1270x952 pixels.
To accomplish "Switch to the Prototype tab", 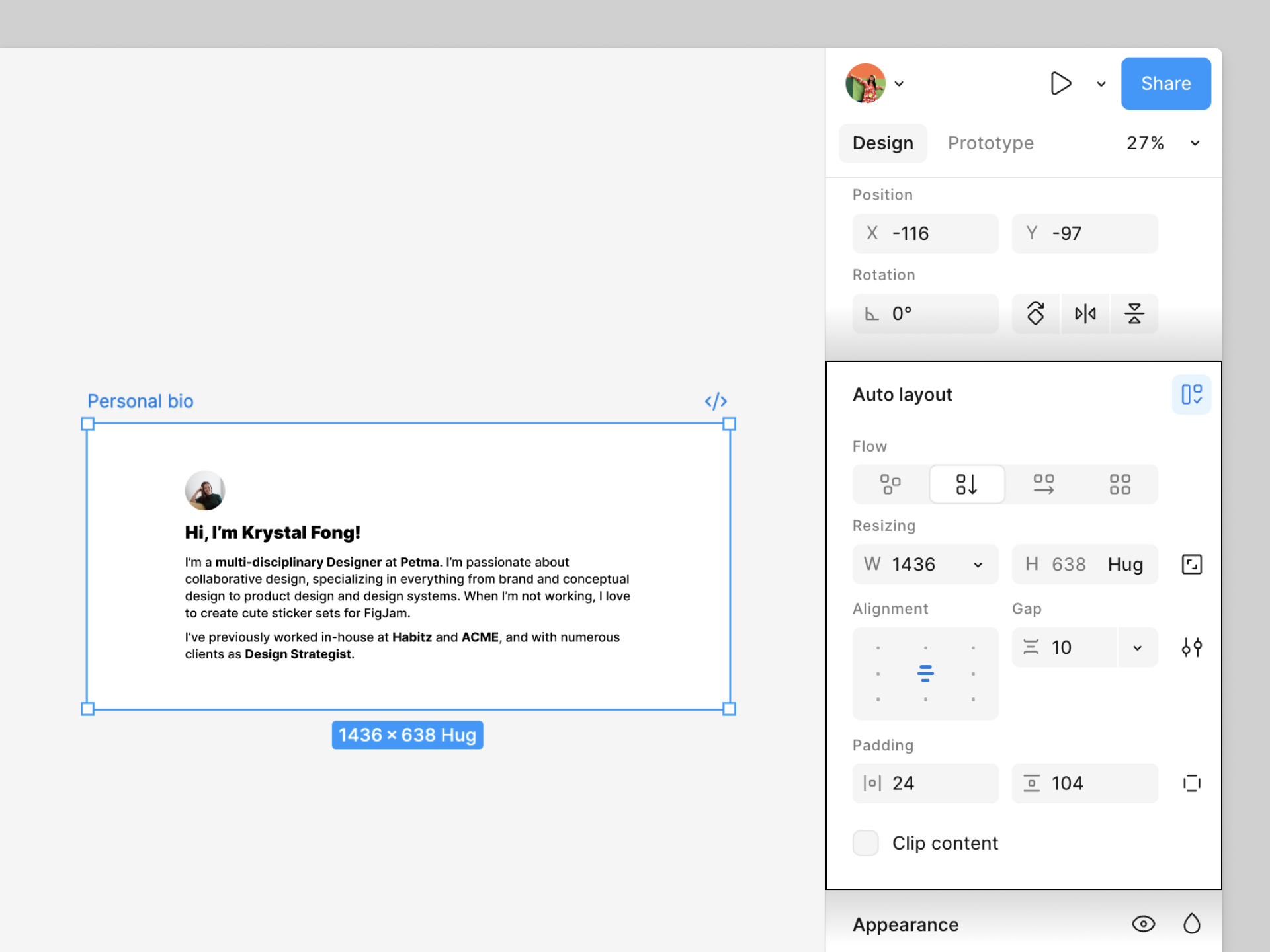I will (x=990, y=143).
